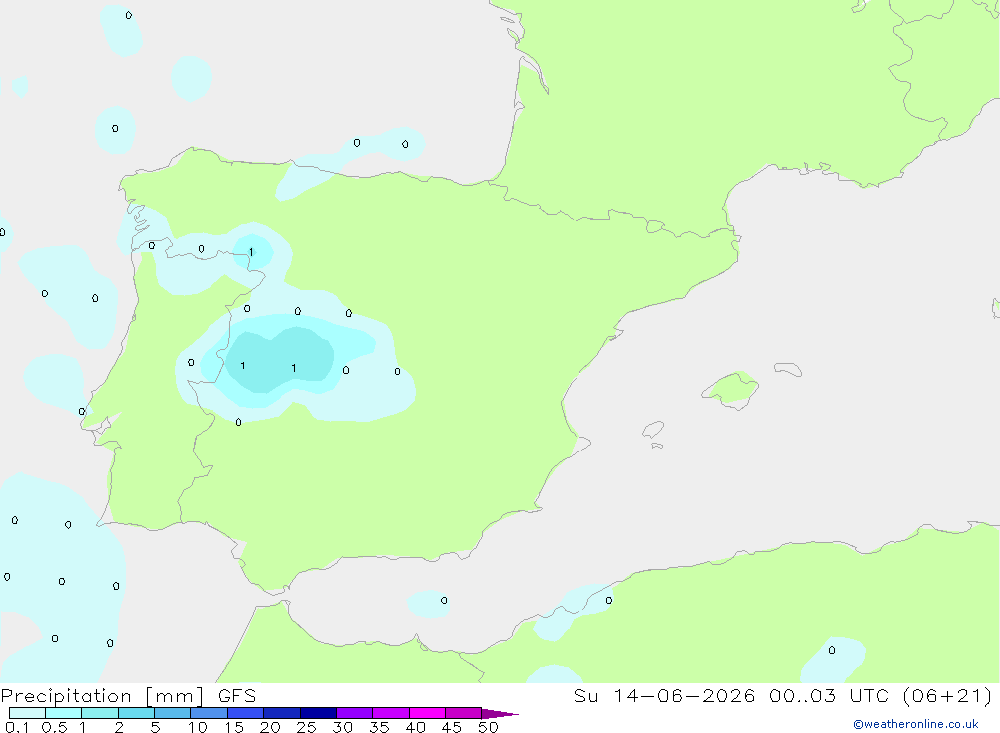Select the 10–15 mm legend swatch
This screenshot has height=733, width=1000.
click(x=209, y=713)
